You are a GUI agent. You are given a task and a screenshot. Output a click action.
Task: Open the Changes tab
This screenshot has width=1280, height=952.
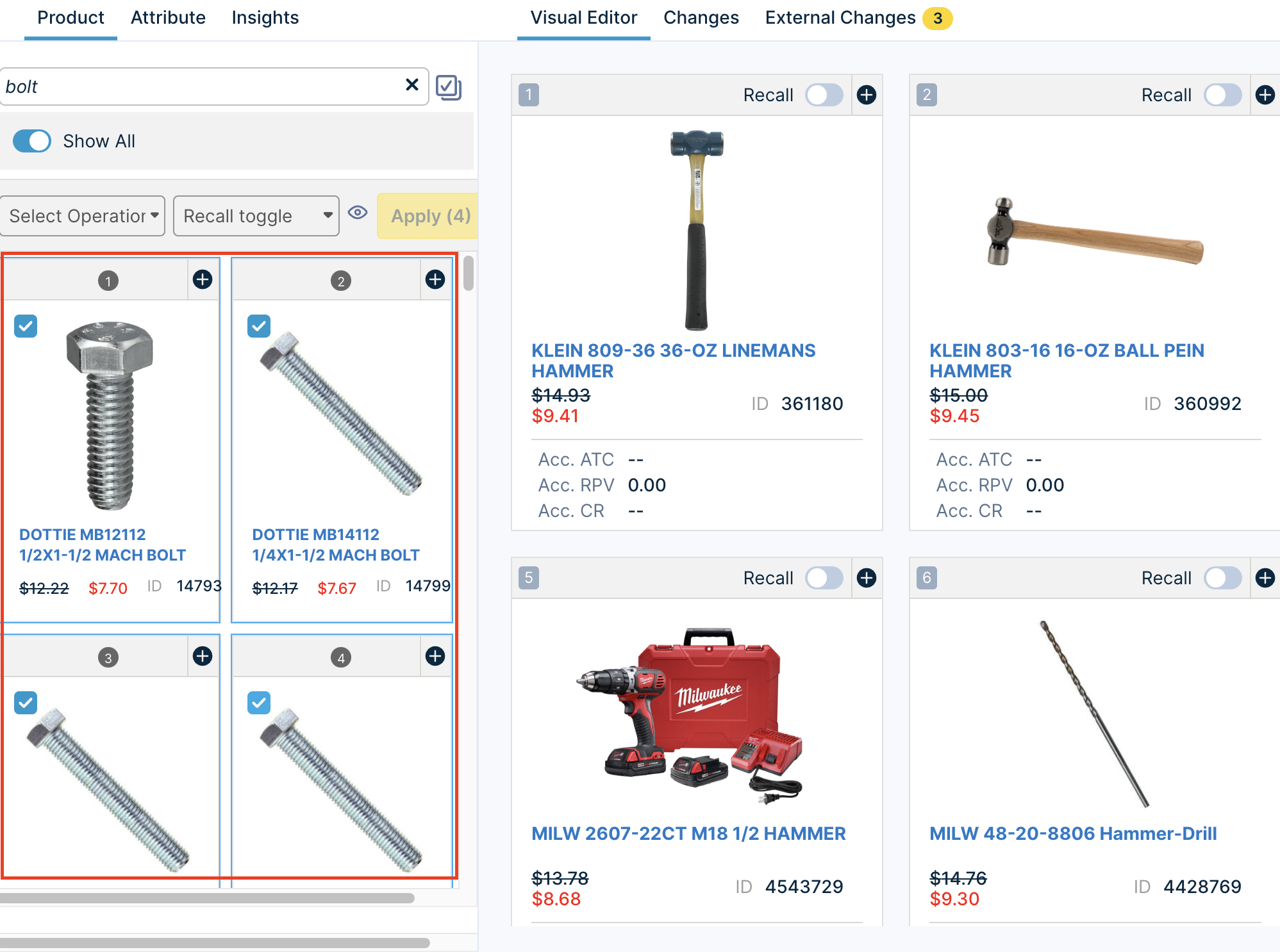[701, 18]
